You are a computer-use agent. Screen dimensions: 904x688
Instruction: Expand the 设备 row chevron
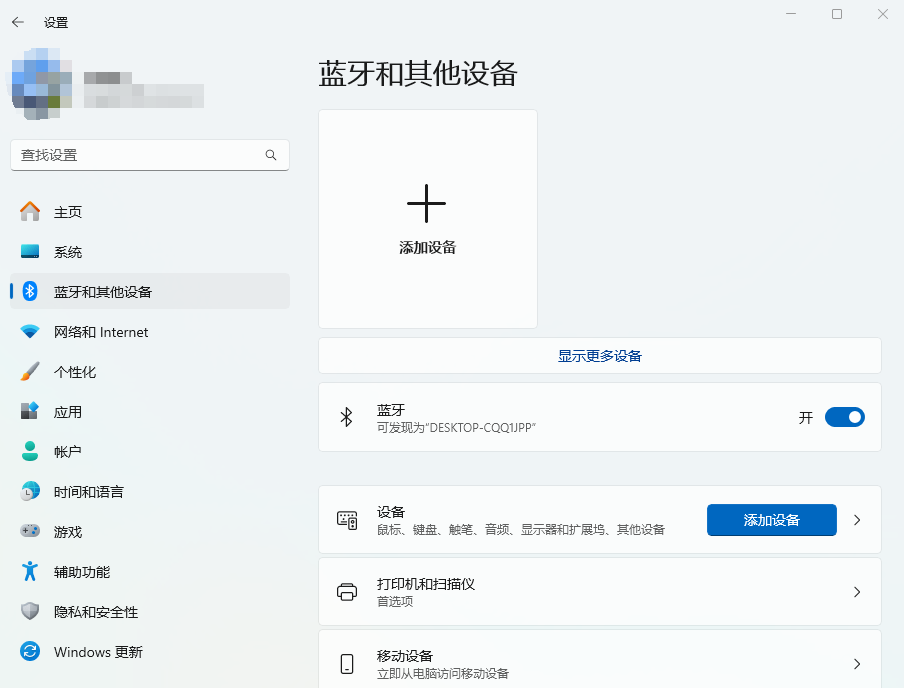(x=857, y=520)
